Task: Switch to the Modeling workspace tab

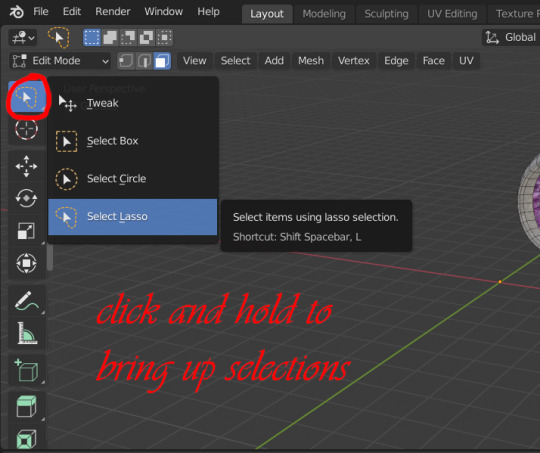Action: point(324,14)
